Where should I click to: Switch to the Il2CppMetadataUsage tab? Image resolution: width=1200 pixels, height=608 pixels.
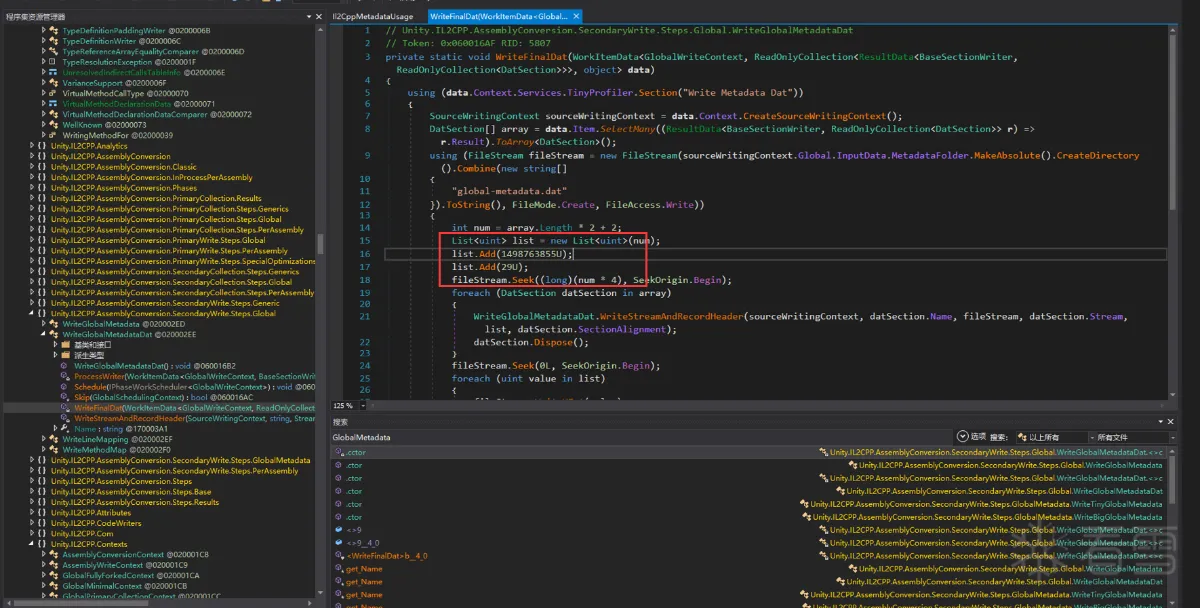(372, 17)
